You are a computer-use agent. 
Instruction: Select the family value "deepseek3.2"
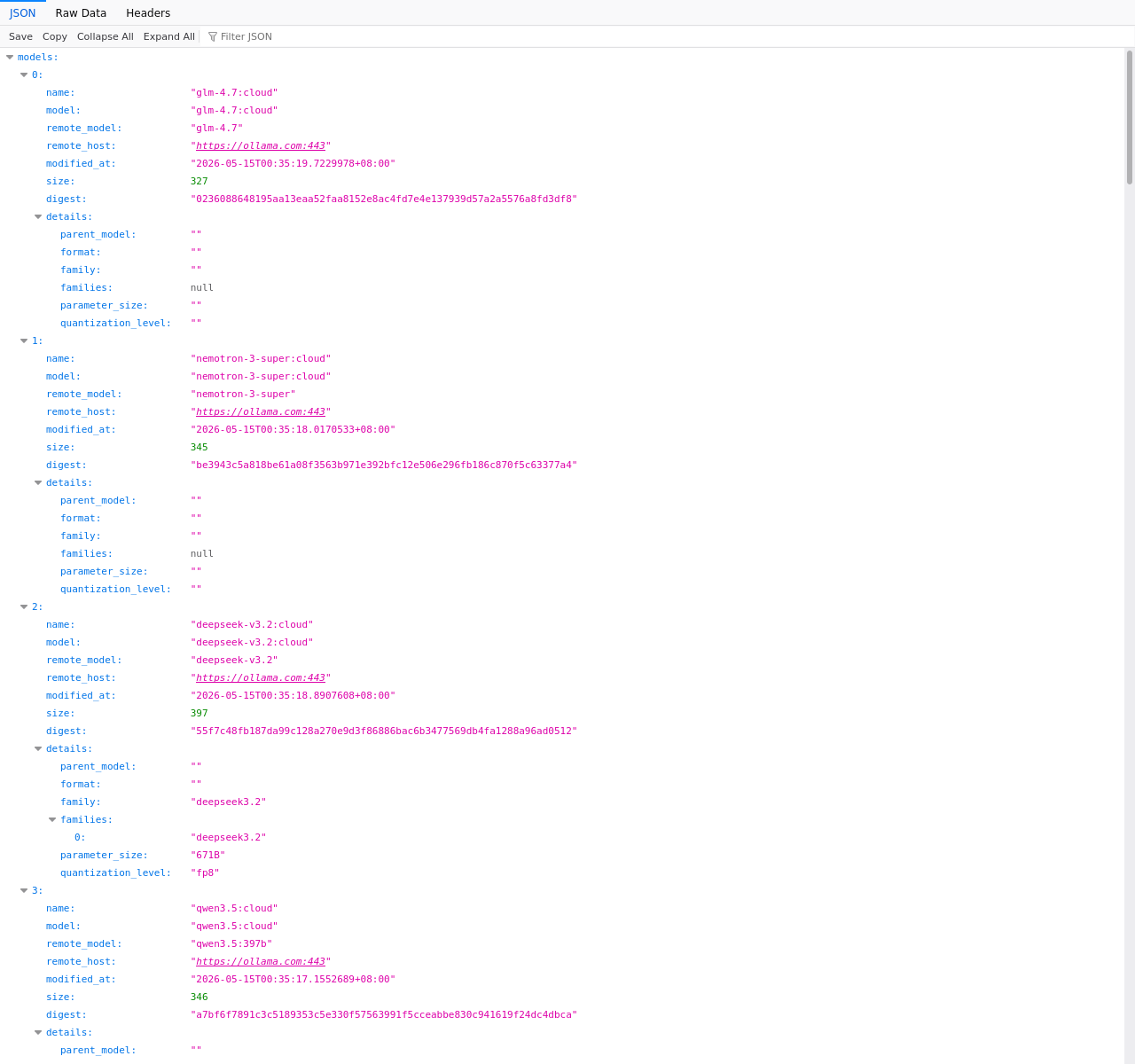click(229, 802)
